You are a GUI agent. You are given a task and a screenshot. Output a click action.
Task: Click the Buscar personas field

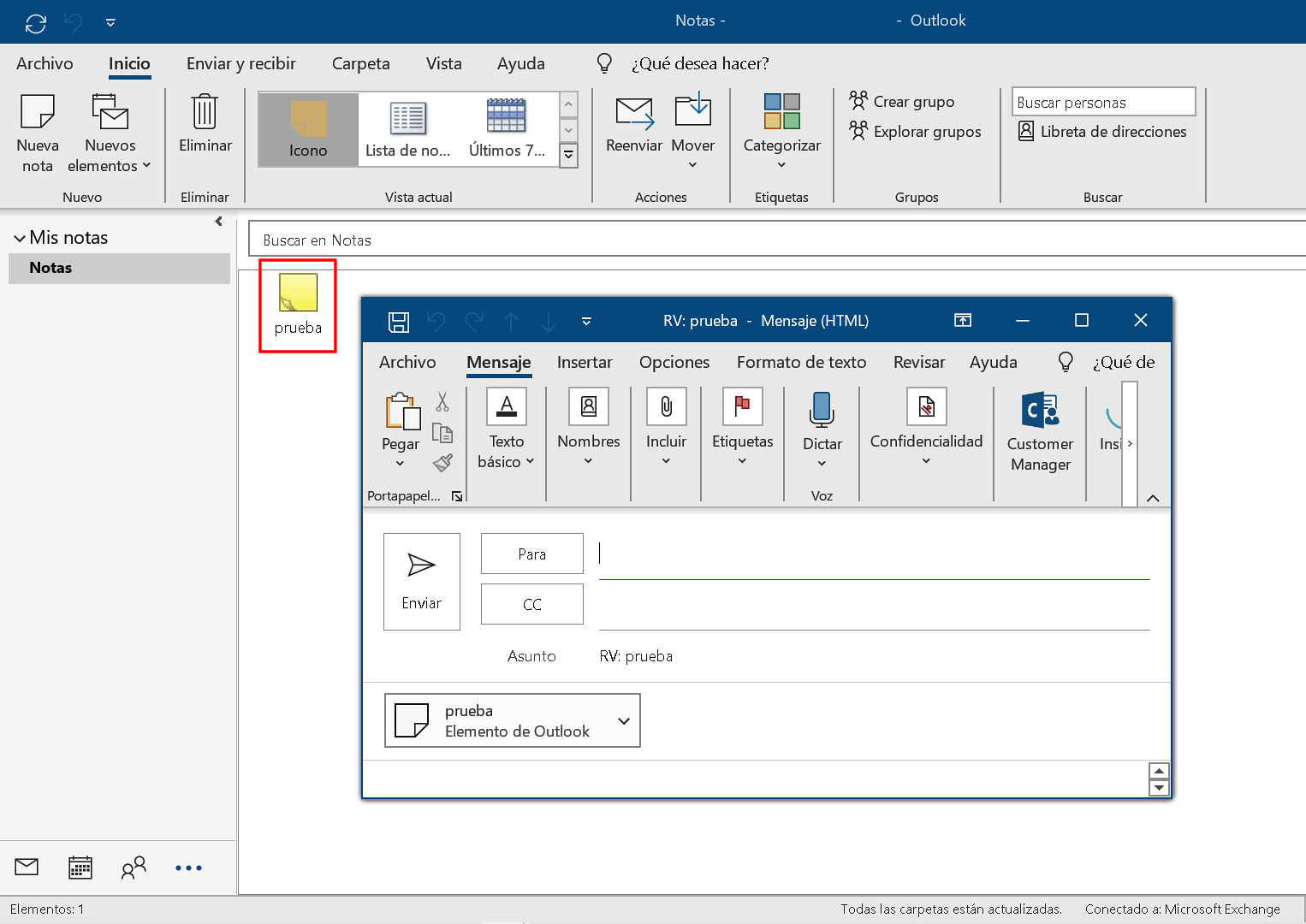[x=1103, y=102]
